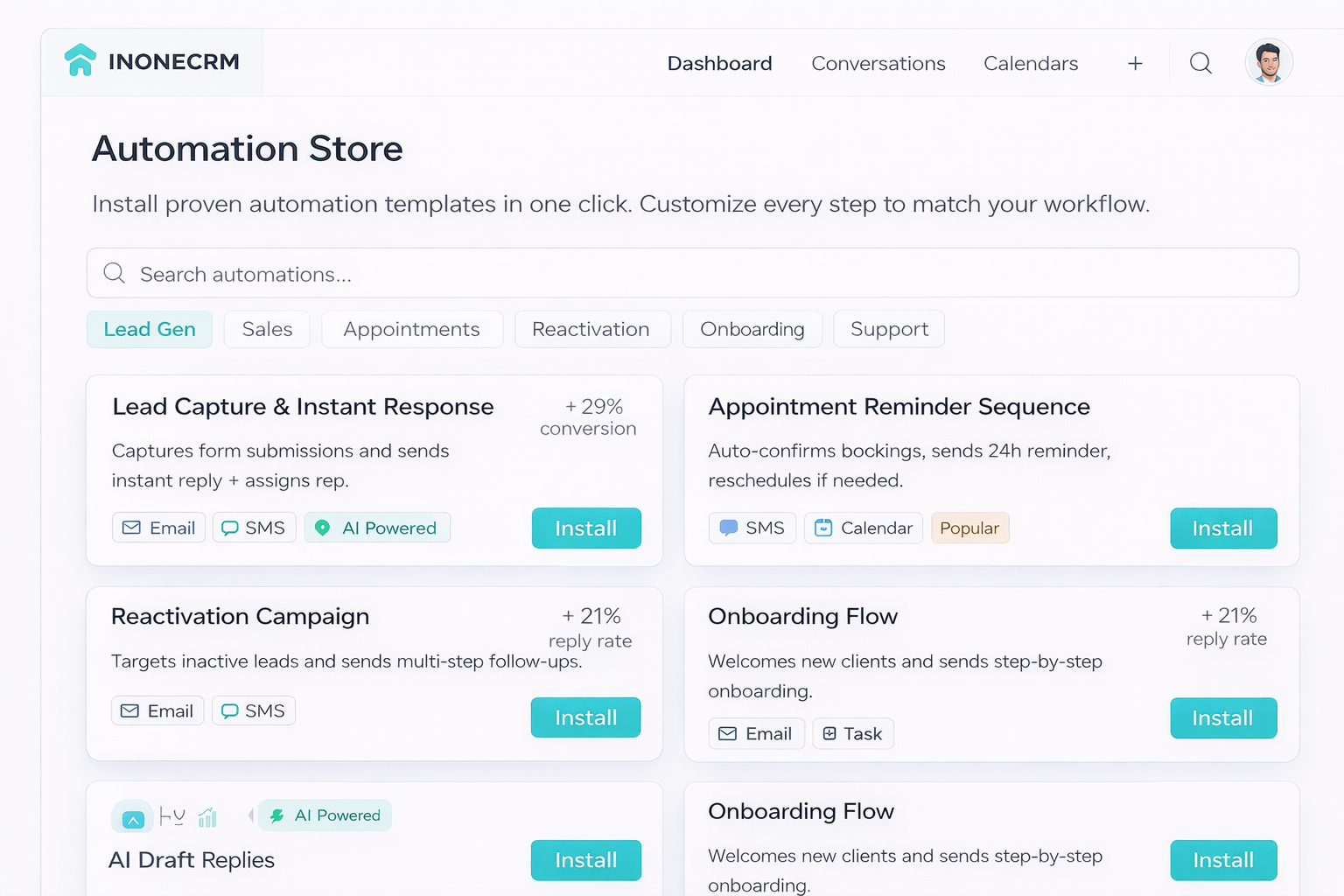Viewport: 1344px width, 896px height.
Task: Enable the Support category filter
Action: [x=889, y=329]
